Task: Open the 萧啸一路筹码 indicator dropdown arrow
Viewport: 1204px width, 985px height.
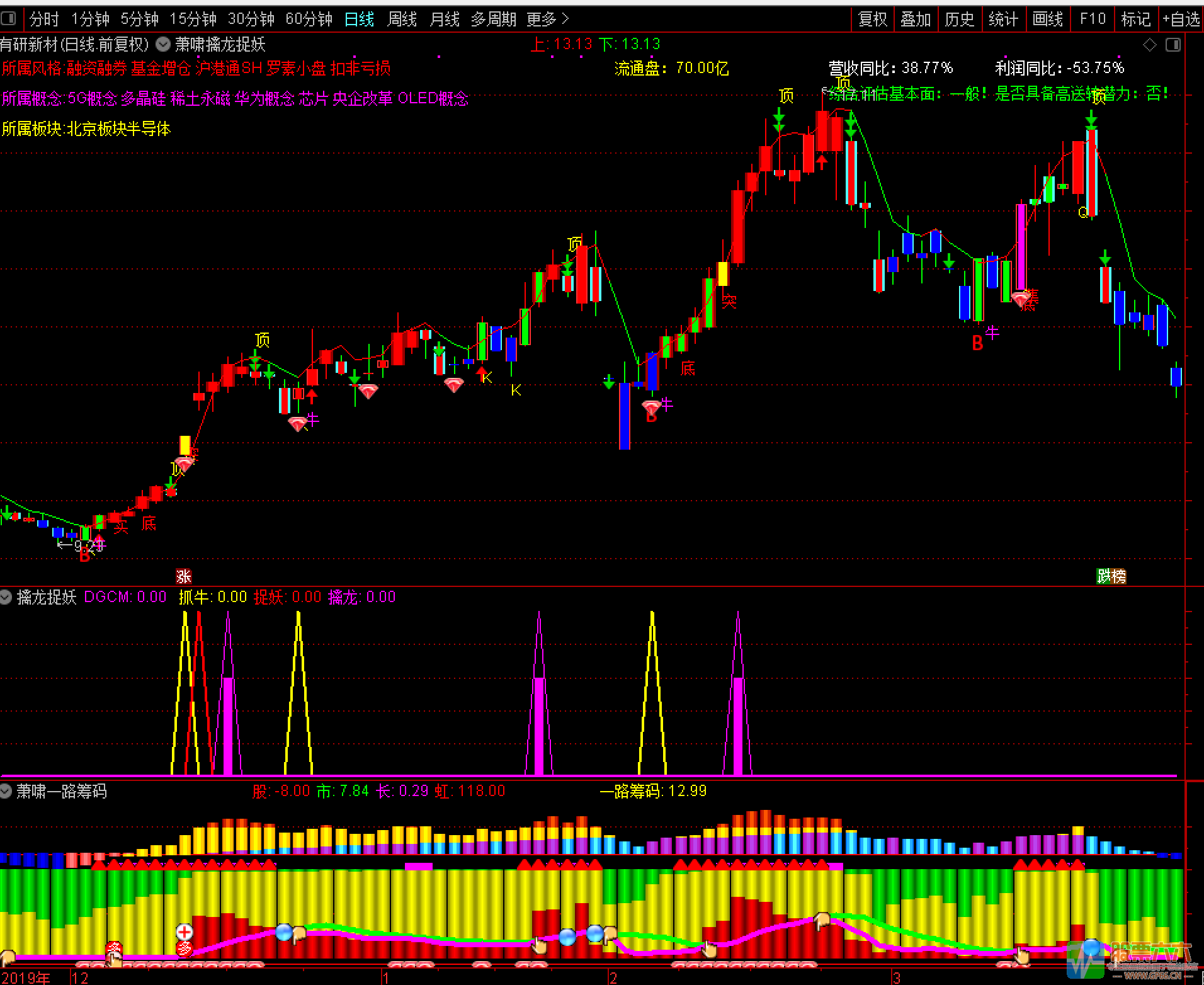Action: click(6, 791)
